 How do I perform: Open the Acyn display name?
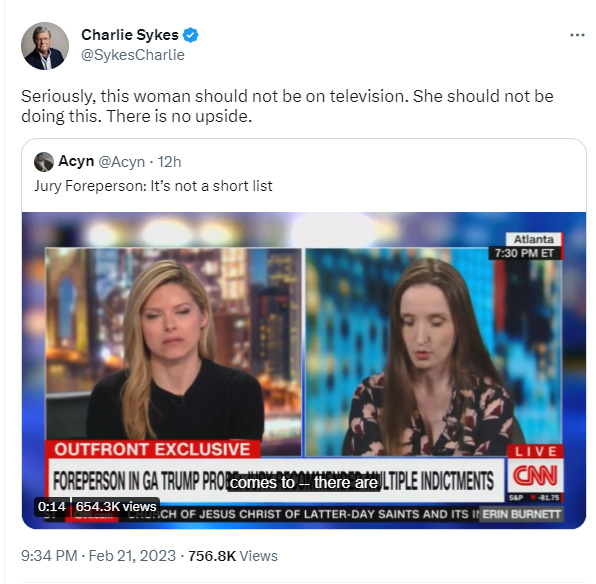coord(76,161)
